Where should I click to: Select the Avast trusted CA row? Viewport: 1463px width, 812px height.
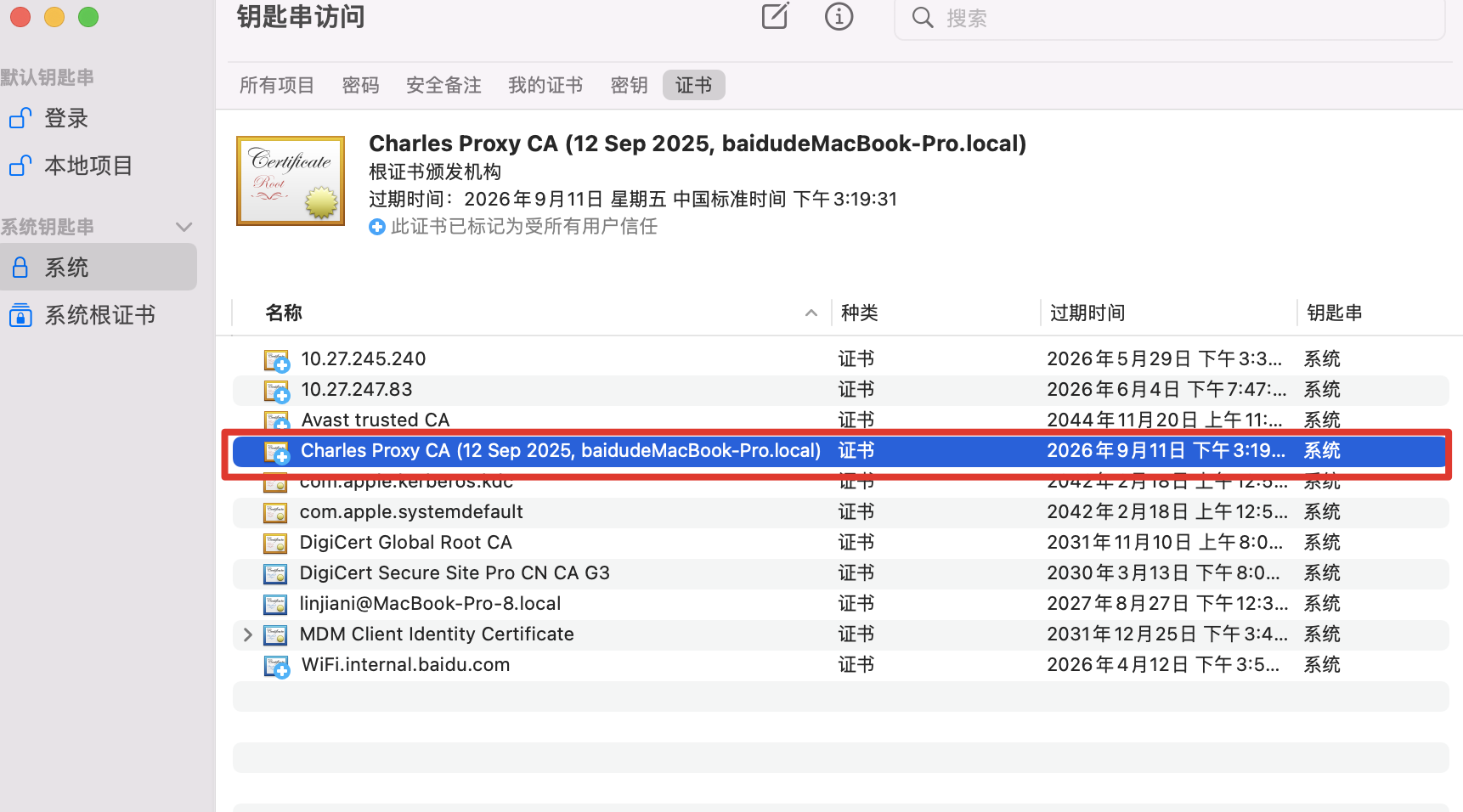pos(841,420)
